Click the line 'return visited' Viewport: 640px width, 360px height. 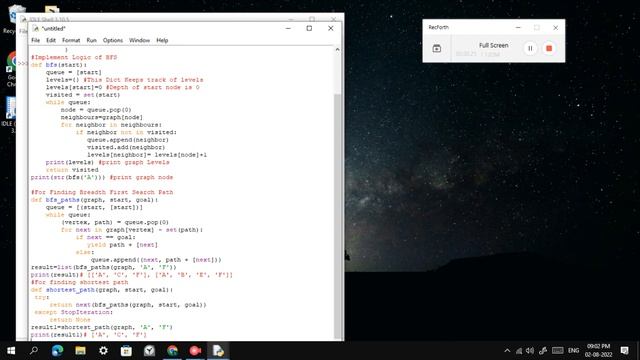pyautogui.click(x=72, y=170)
